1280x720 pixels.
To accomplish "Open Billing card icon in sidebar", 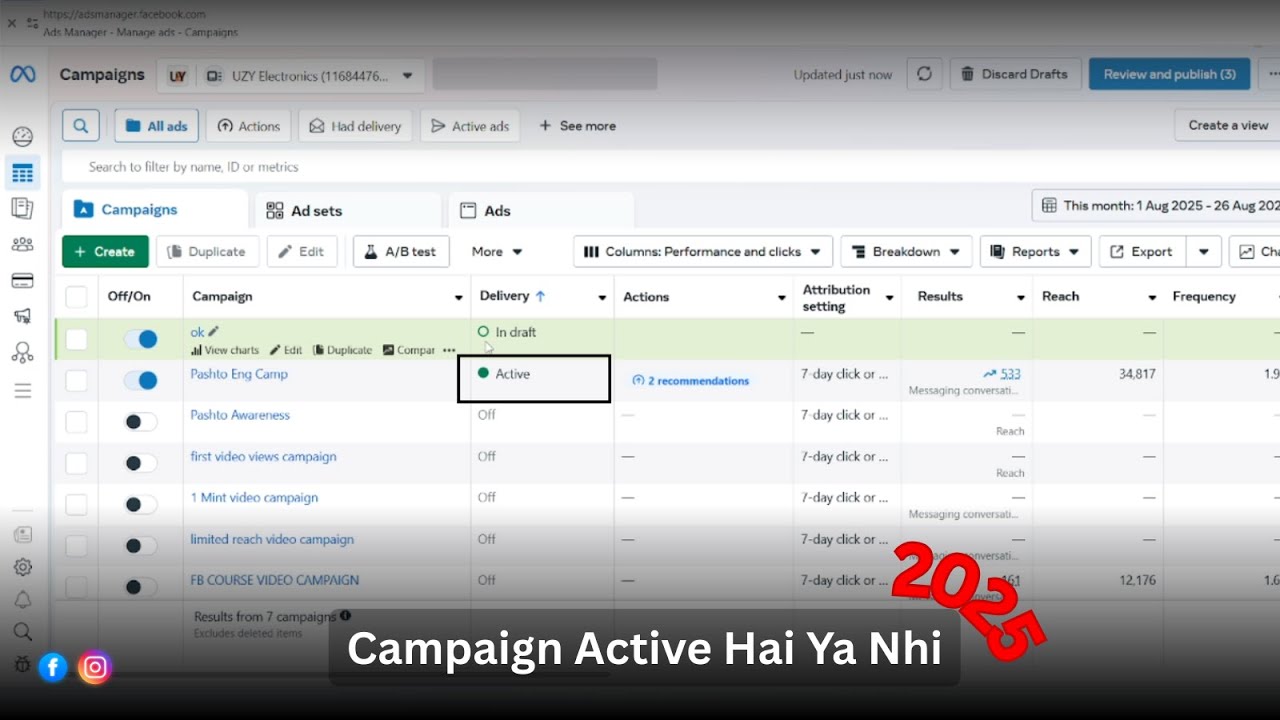I will coord(22,280).
